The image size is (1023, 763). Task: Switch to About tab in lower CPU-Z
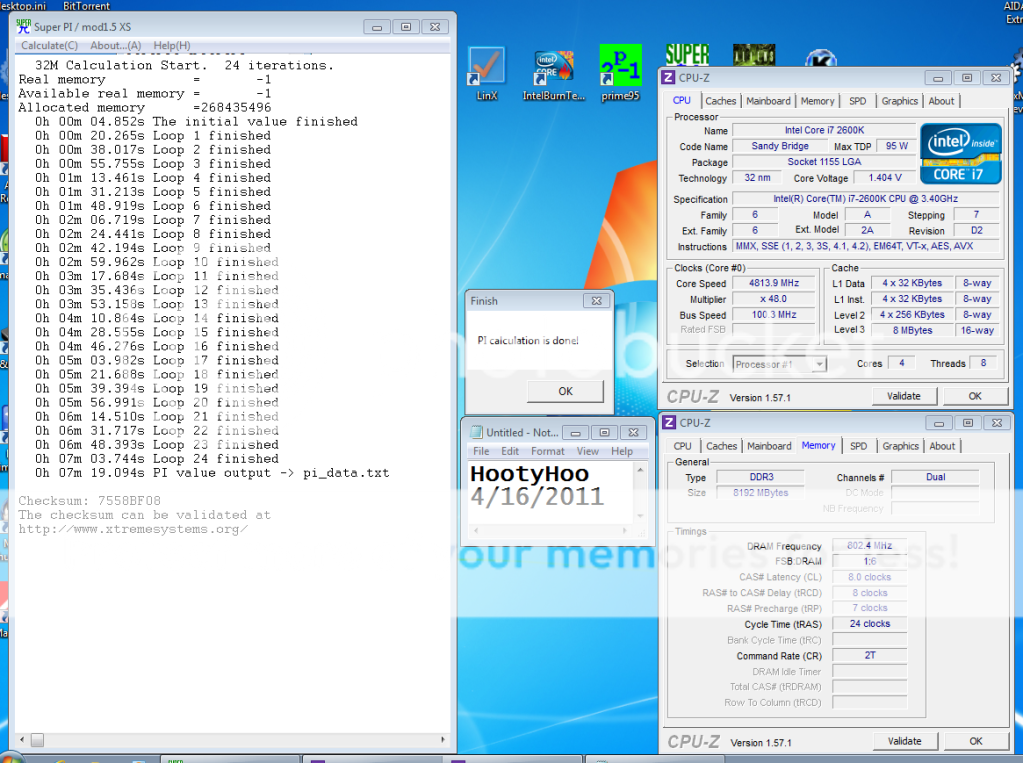click(942, 446)
